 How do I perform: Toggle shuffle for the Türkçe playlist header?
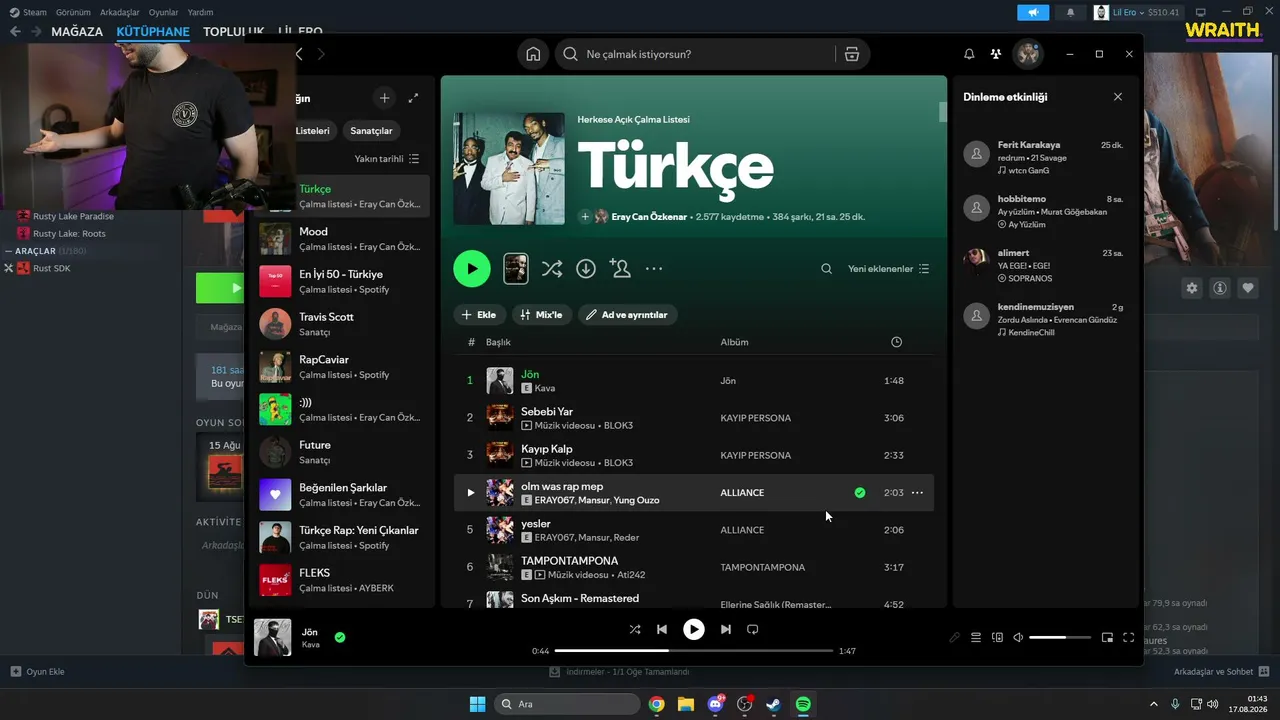point(551,268)
